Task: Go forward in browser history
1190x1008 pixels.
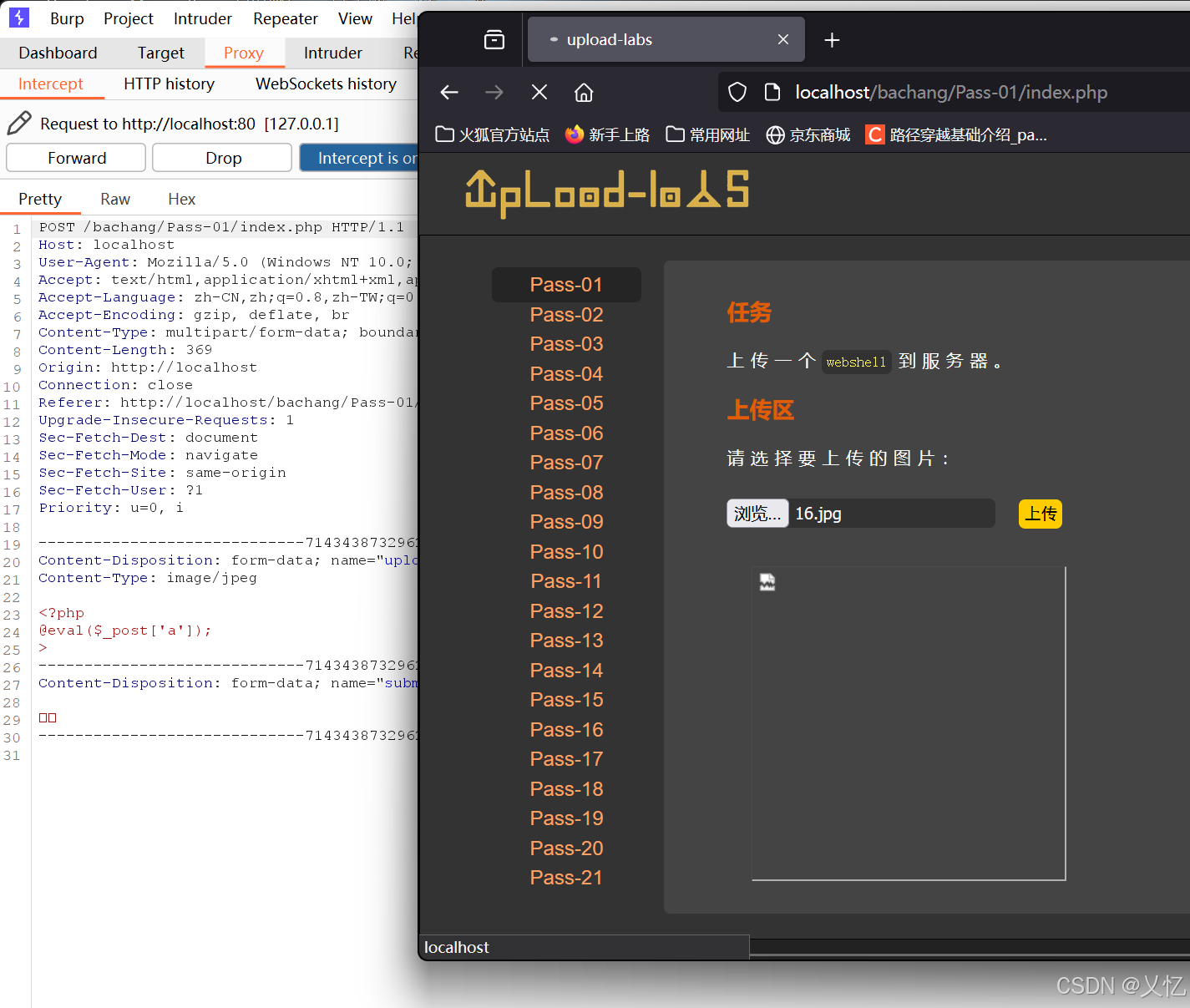Action: click(494, 92)
